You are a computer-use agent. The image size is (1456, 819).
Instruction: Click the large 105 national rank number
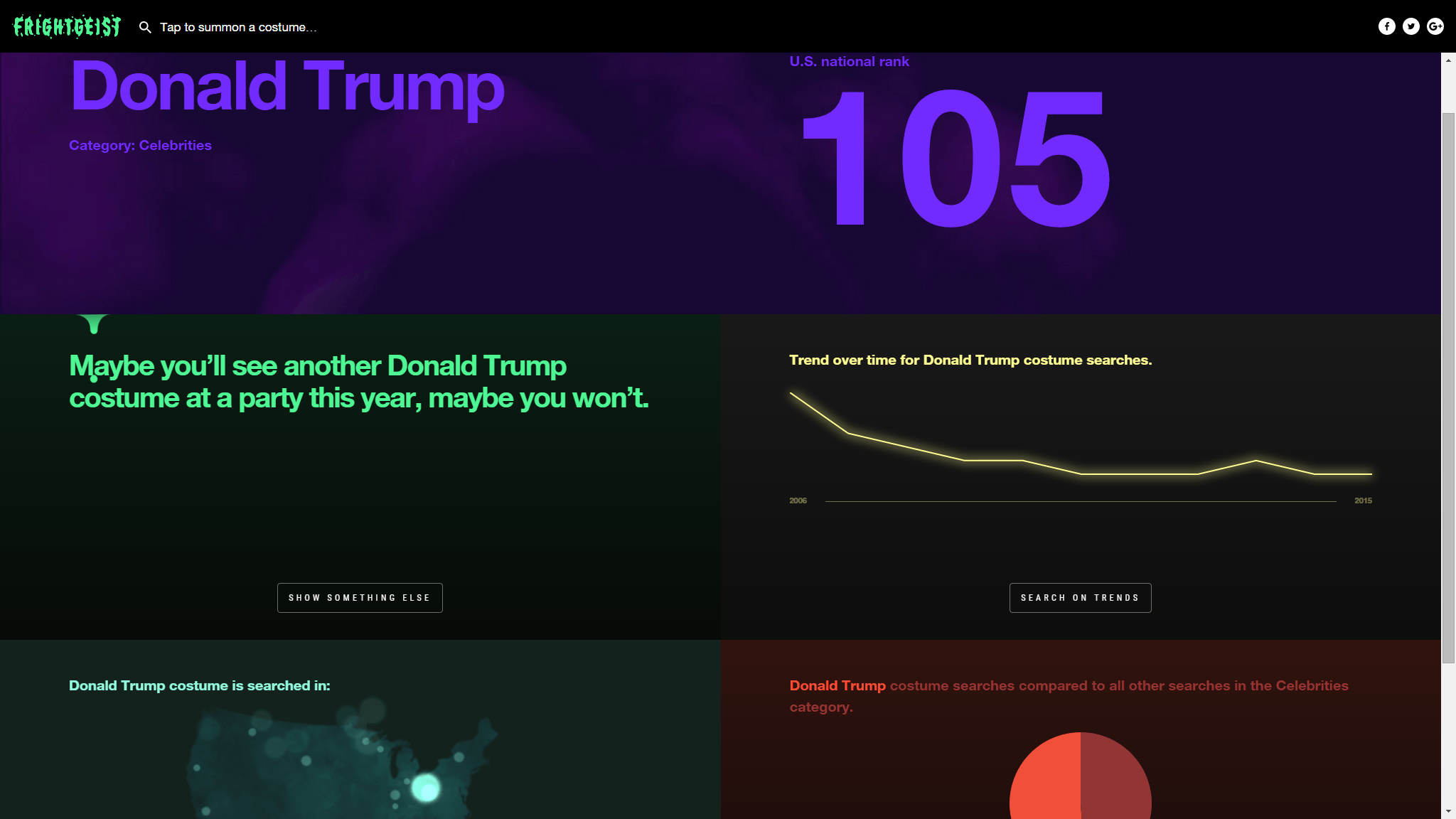[955, 158]
